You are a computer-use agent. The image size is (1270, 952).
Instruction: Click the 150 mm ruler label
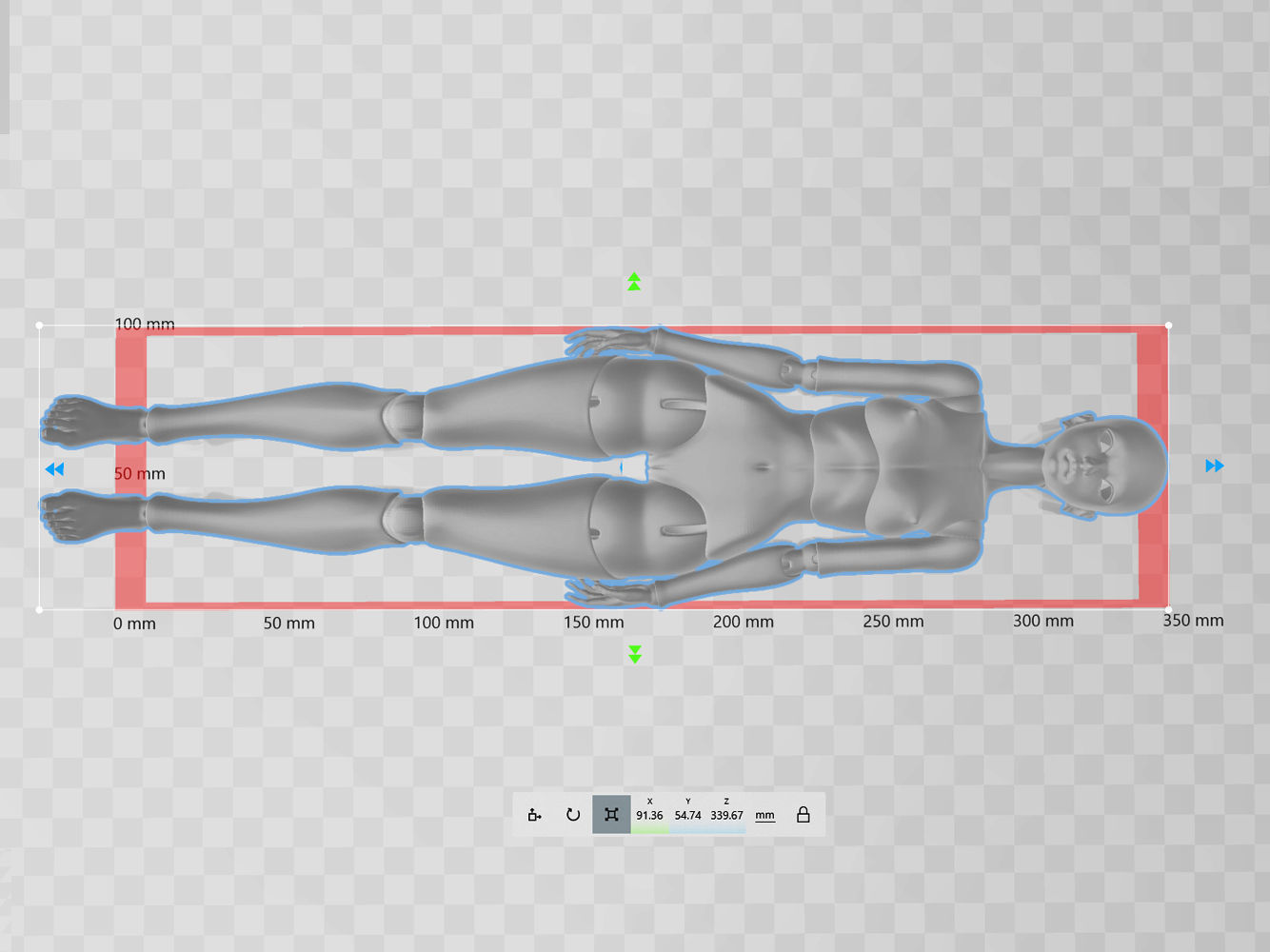pos(593,623)
